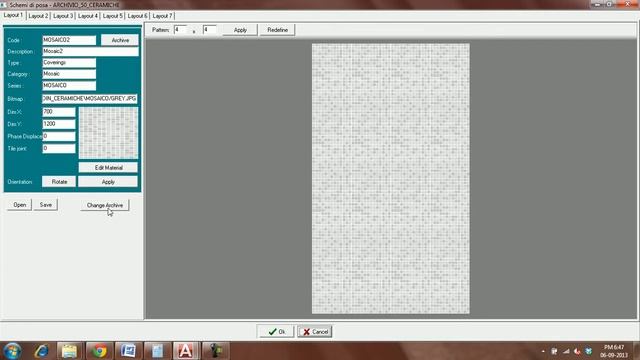
Task: Open the Word icon in taskbar
Action: pos(128,351)
